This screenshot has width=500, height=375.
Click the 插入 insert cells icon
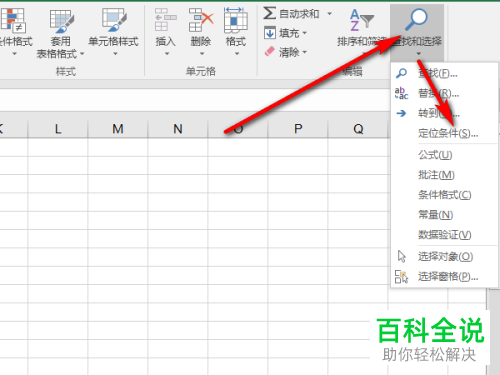pyautogui.click(x=165, y=20)
